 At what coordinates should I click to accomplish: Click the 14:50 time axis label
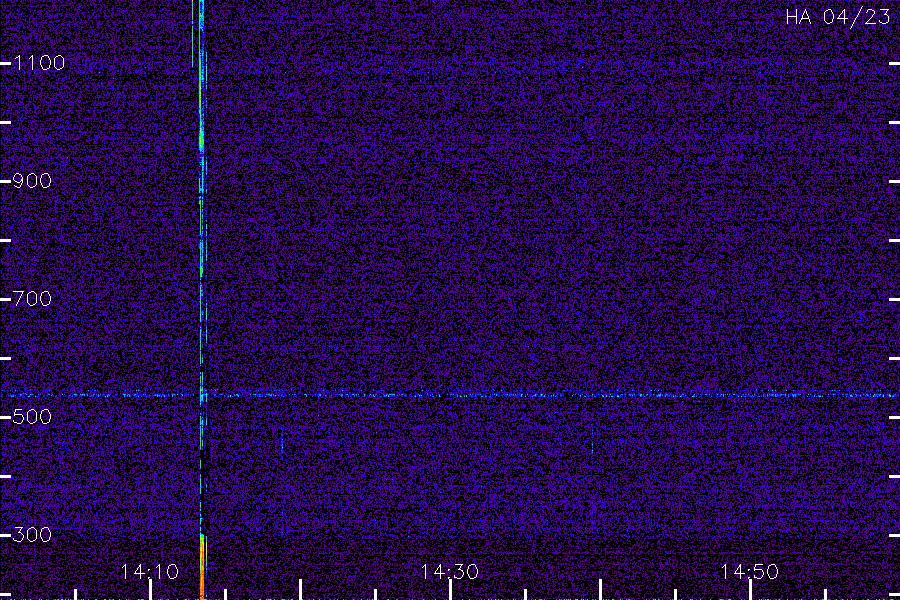pos(750,572)
